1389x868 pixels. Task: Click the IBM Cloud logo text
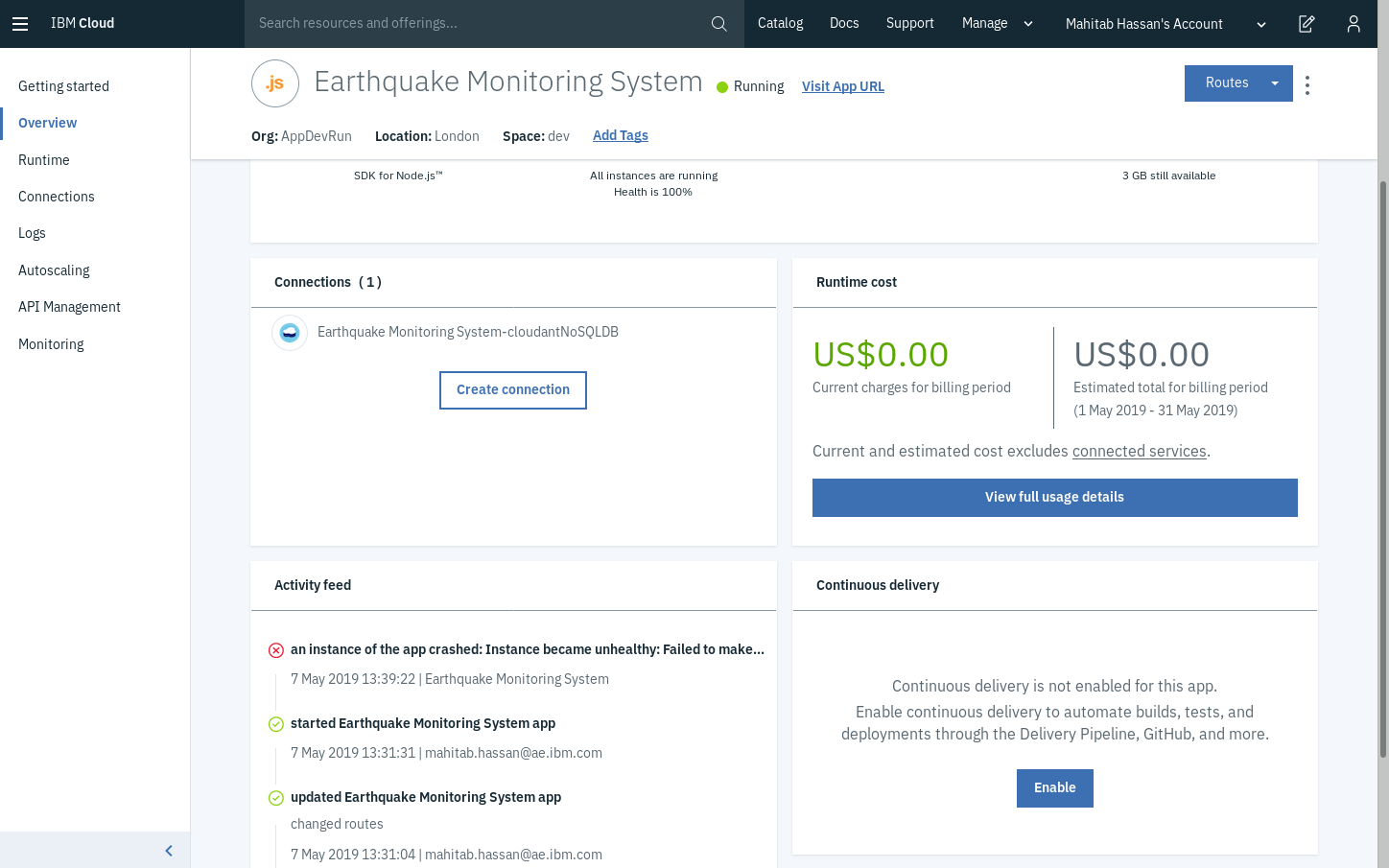click(82, 23)
